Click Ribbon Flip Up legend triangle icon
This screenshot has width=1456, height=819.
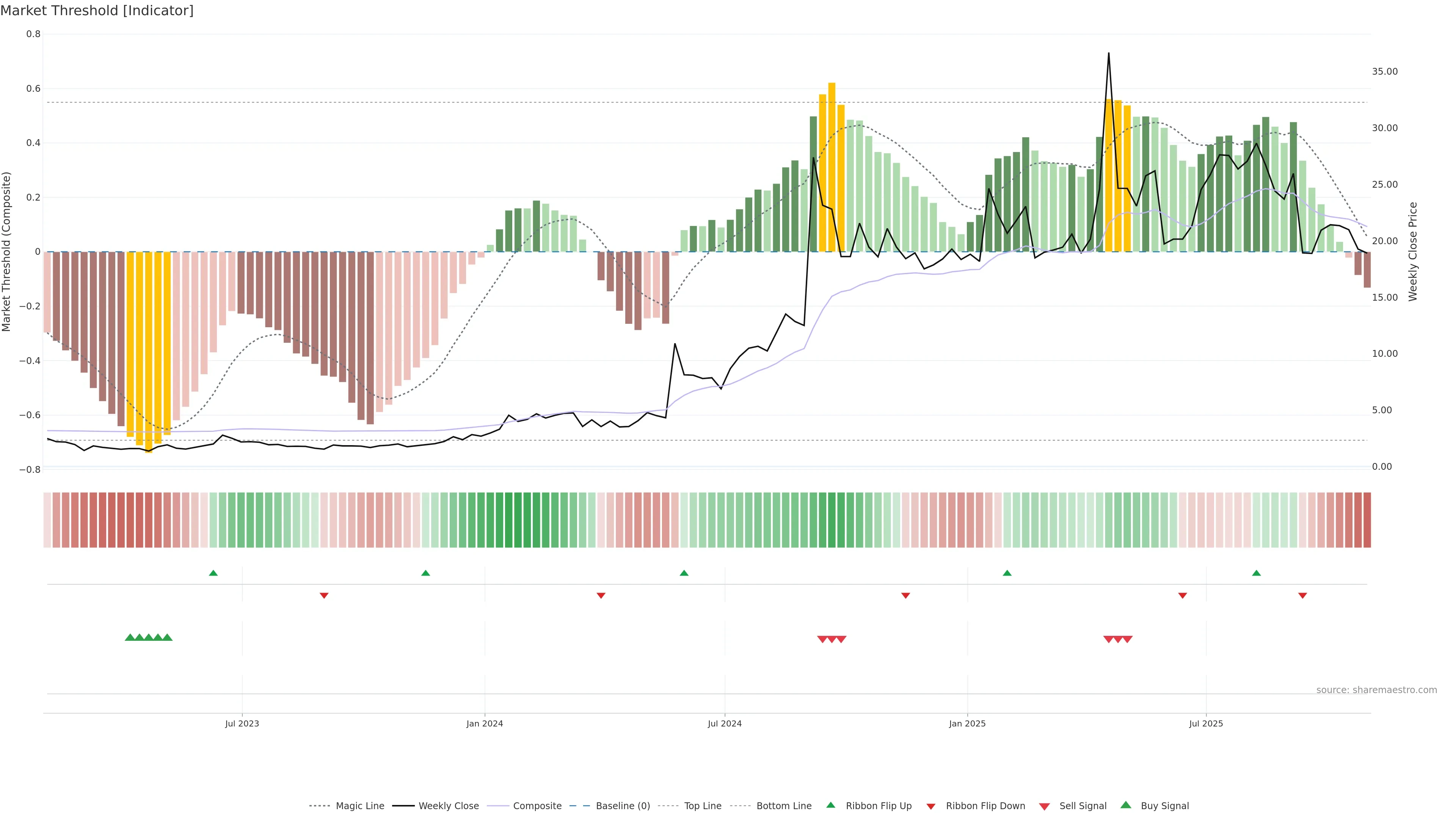830,805
